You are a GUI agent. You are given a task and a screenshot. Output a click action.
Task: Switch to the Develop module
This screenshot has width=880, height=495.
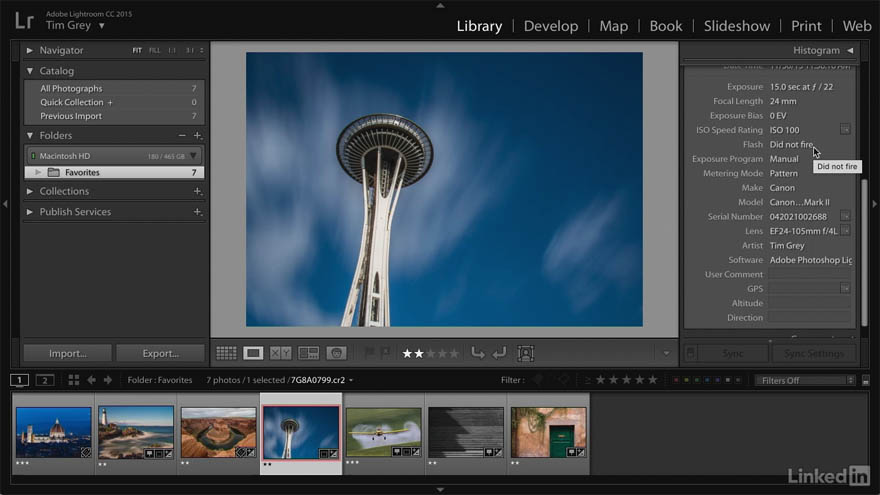point(551,26)
